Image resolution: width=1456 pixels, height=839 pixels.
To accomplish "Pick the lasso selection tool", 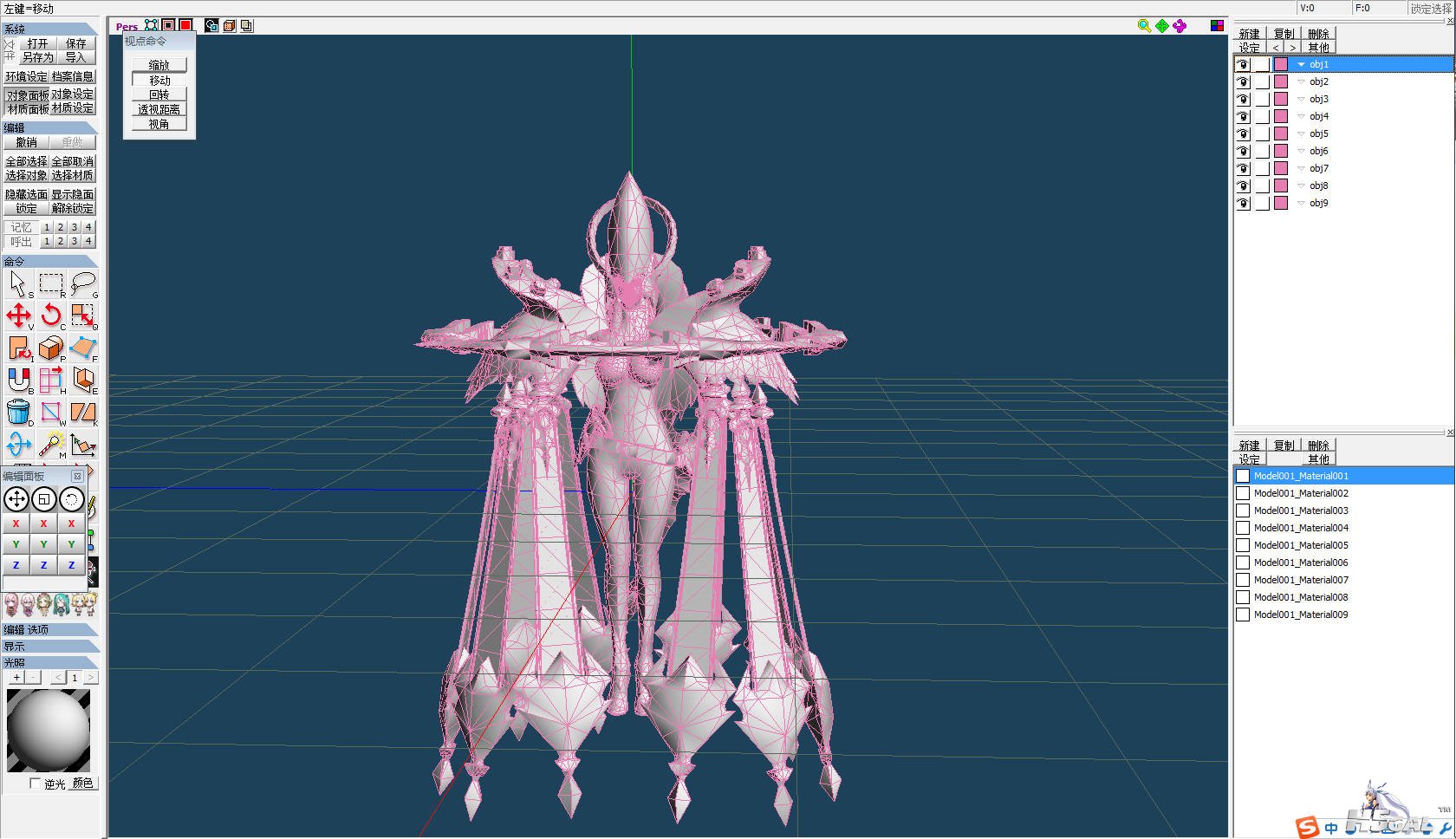I will [83, 283].
